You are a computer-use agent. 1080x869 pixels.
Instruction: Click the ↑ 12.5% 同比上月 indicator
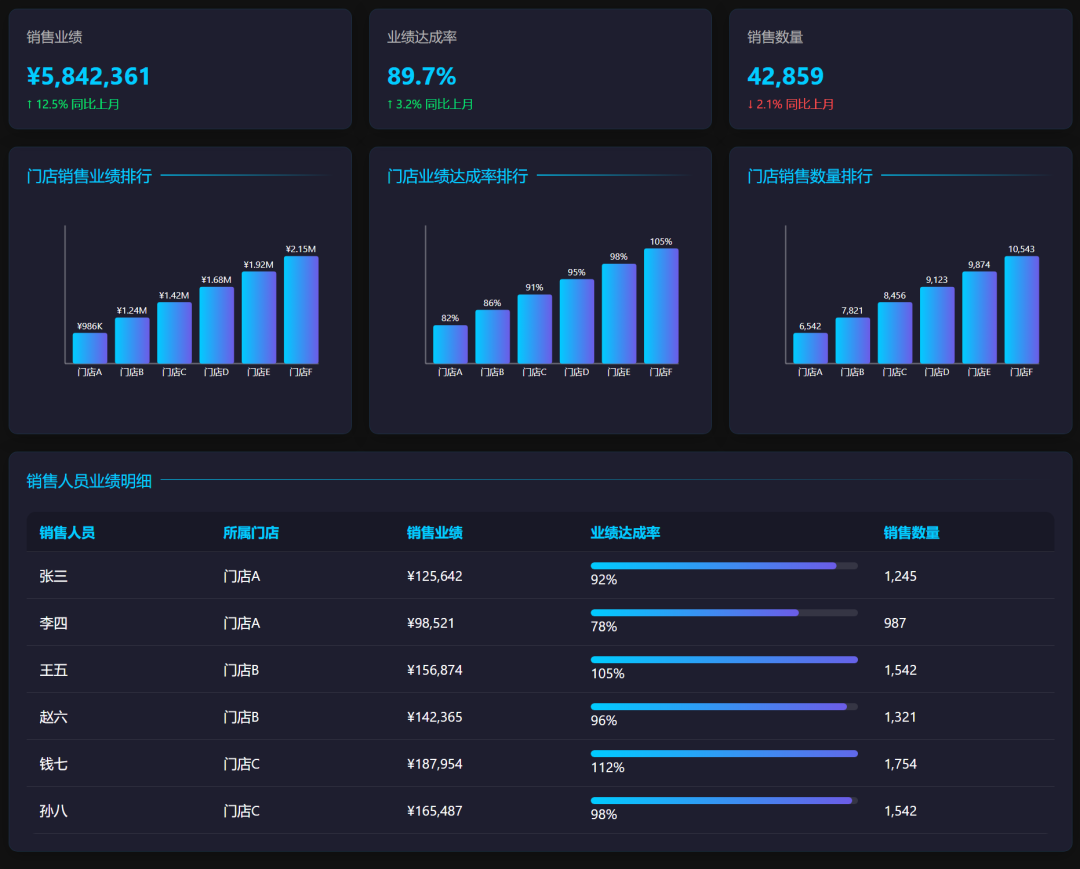73,104
